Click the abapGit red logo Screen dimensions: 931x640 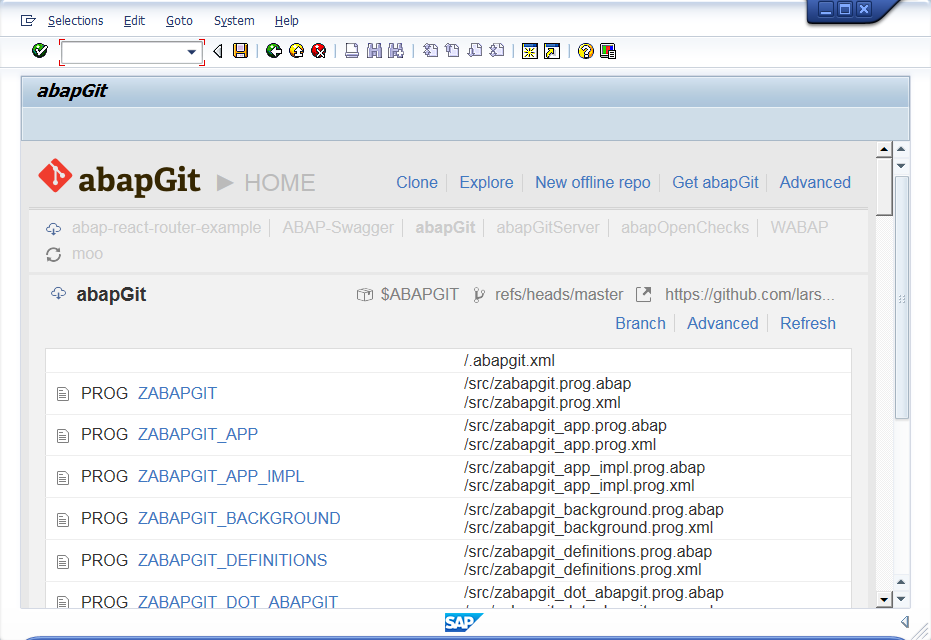tap(55, 176)
